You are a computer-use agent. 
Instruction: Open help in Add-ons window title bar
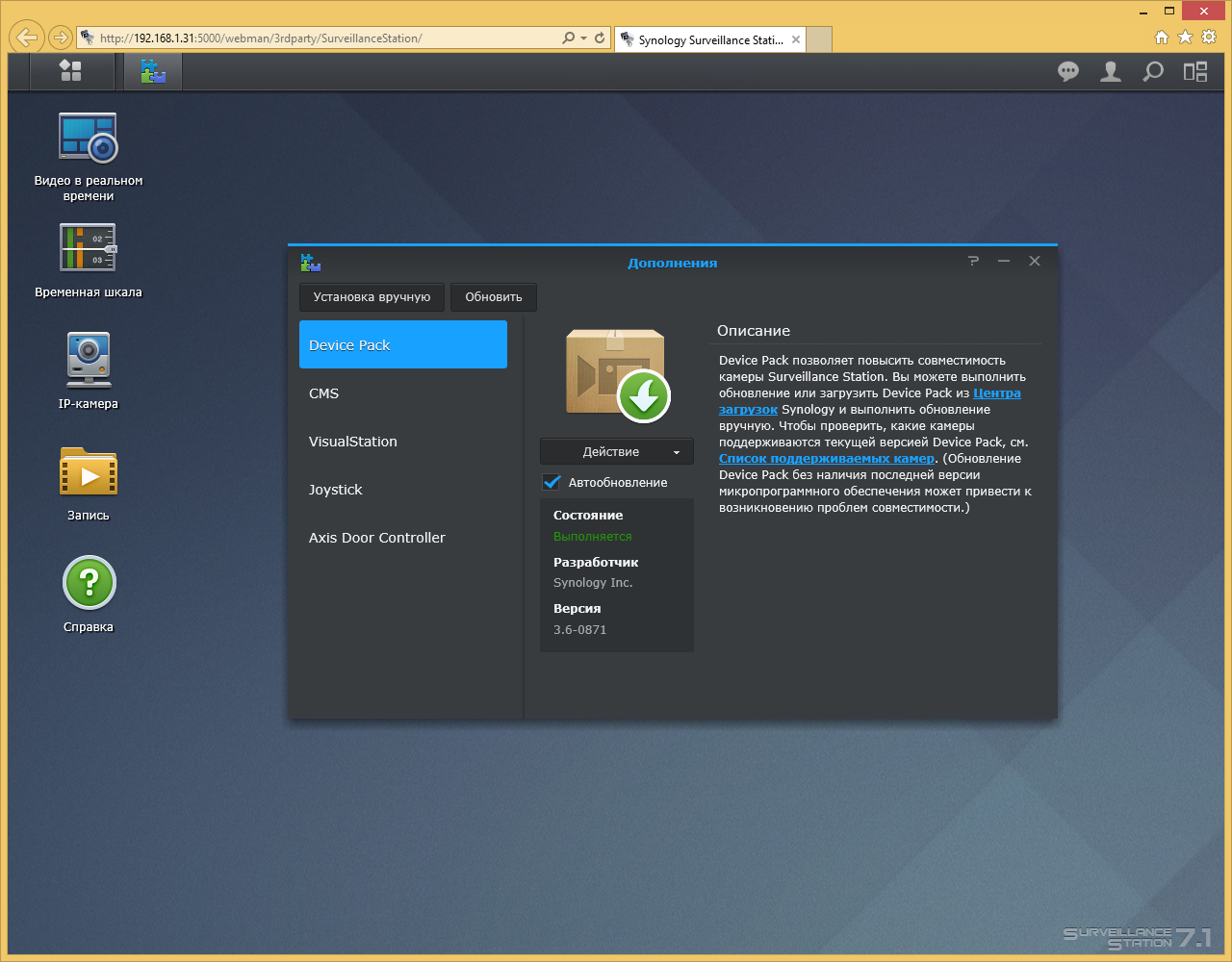coord(973,261)
